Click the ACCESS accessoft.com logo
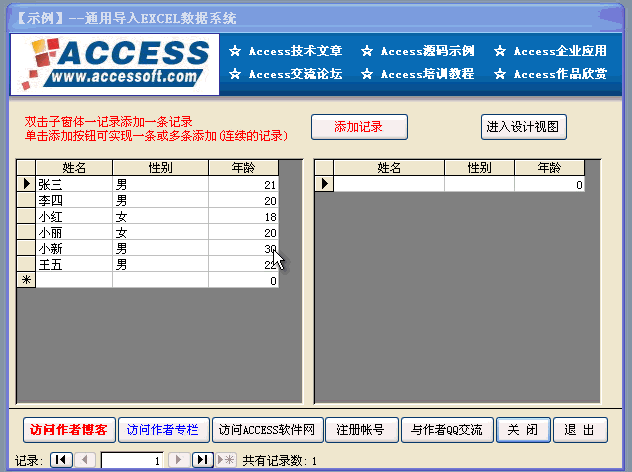 115,64
